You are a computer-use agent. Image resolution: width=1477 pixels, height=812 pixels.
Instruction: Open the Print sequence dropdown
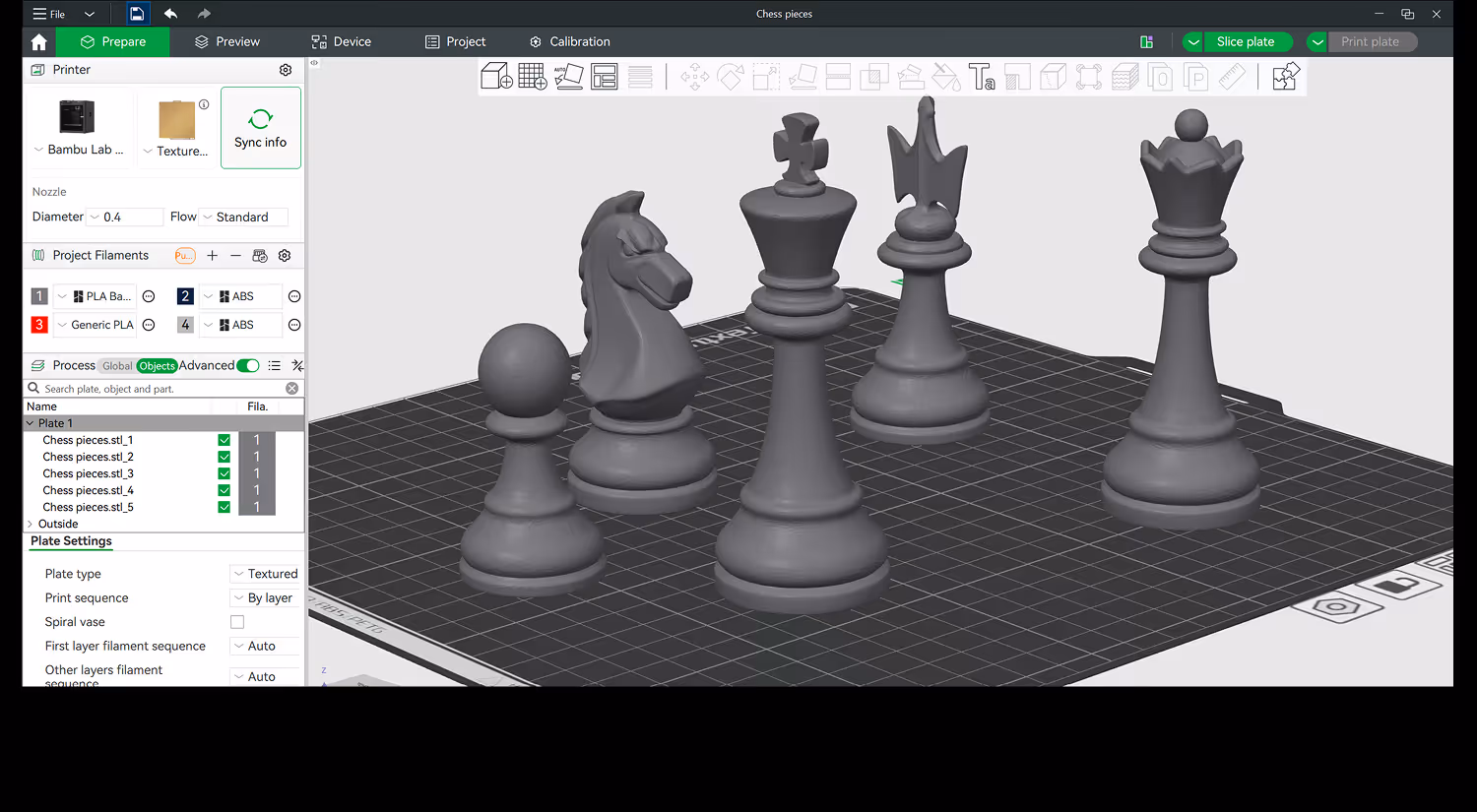coord(265,597)
